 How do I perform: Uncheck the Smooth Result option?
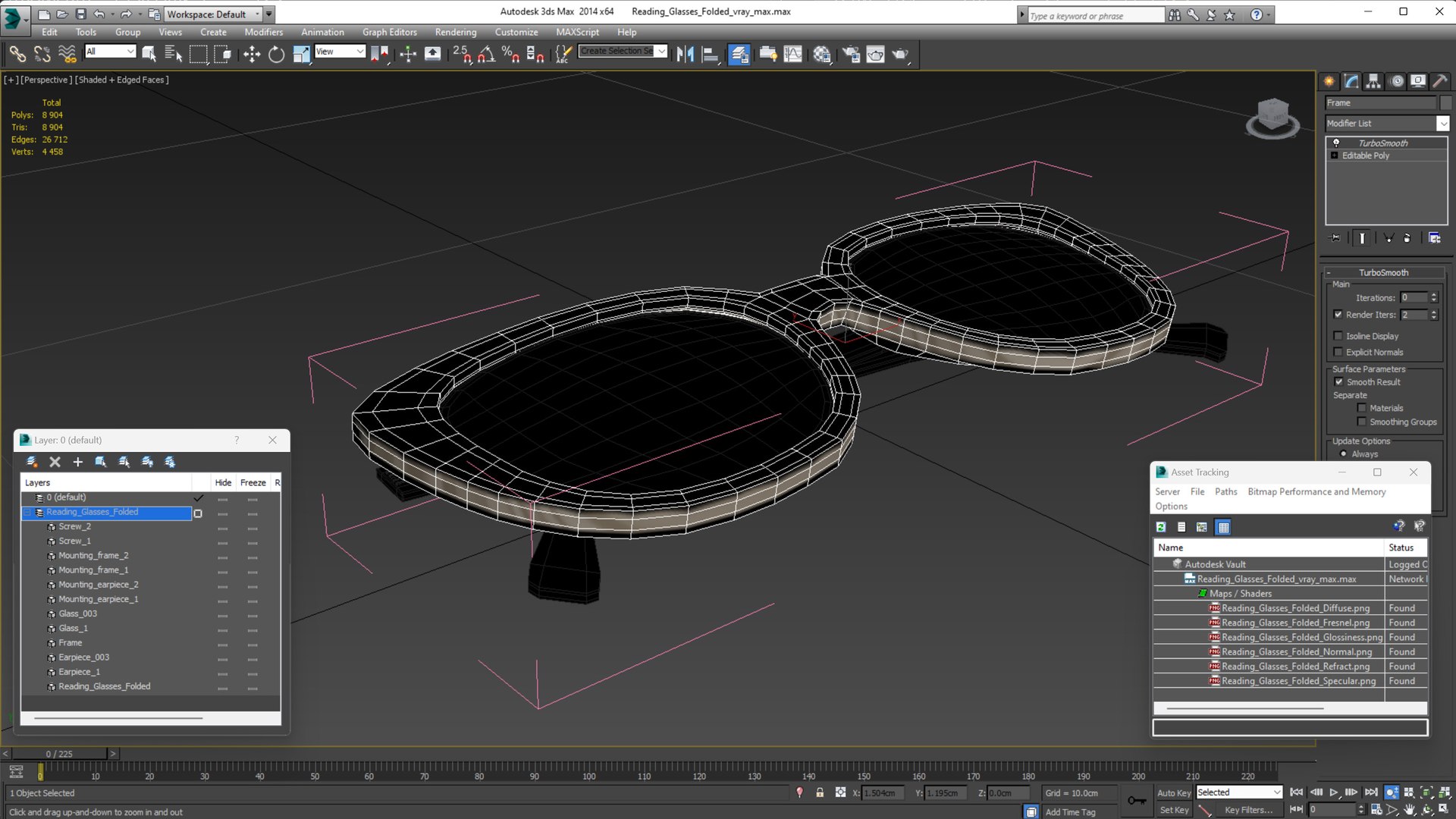(x=1338, y=382)
